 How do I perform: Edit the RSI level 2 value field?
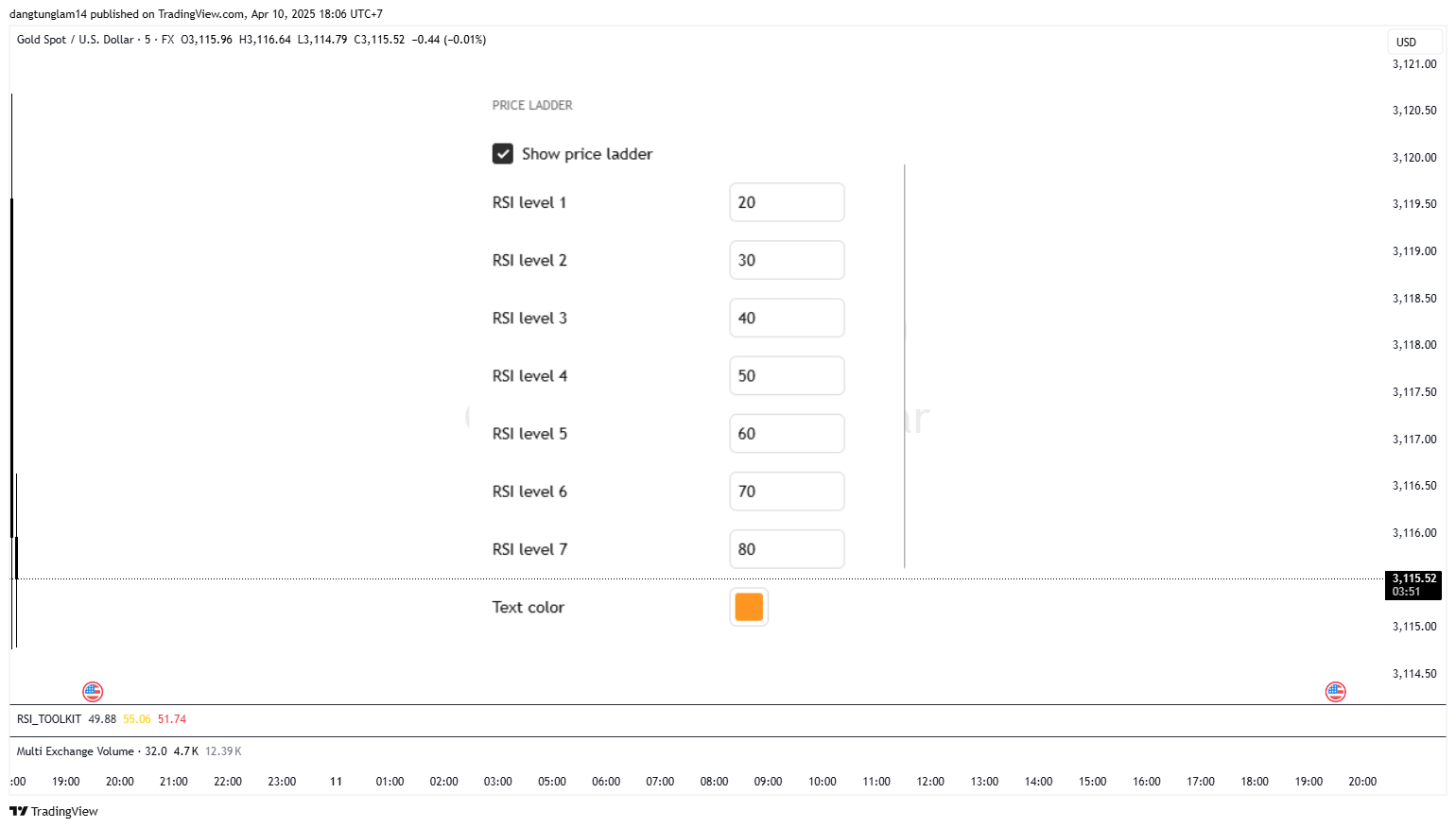(787, 260)
